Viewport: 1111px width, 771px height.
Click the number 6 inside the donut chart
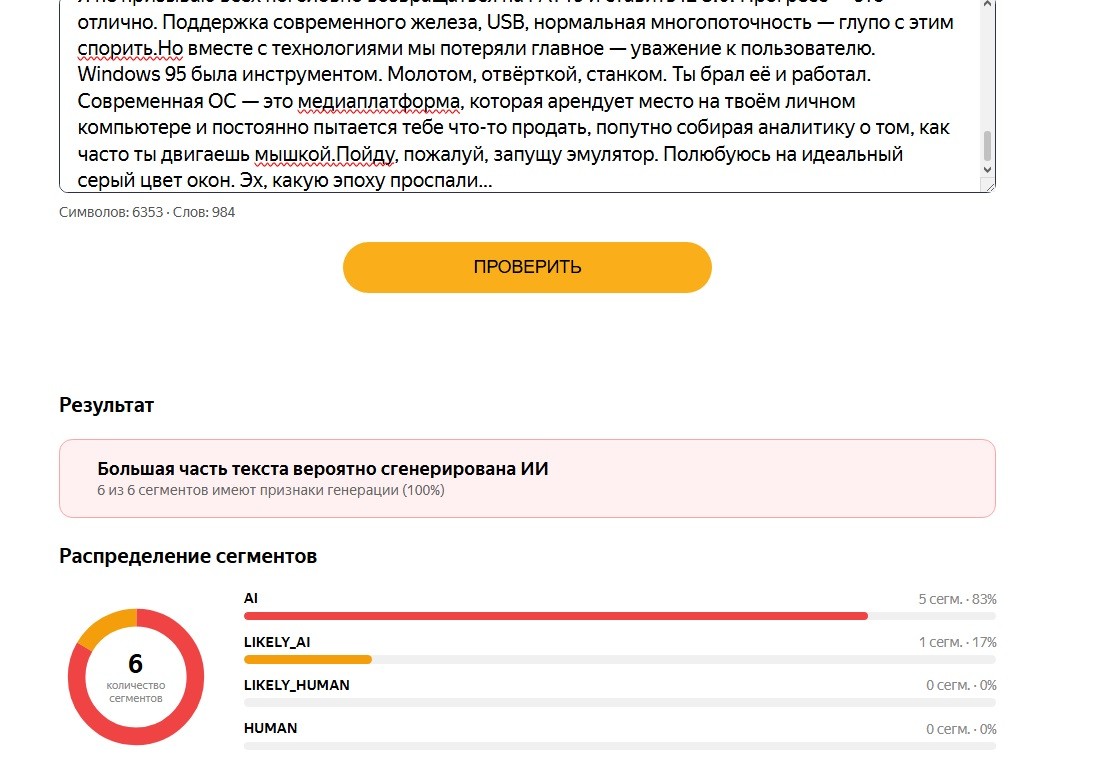pyautogui.click(x=135, y=663)
